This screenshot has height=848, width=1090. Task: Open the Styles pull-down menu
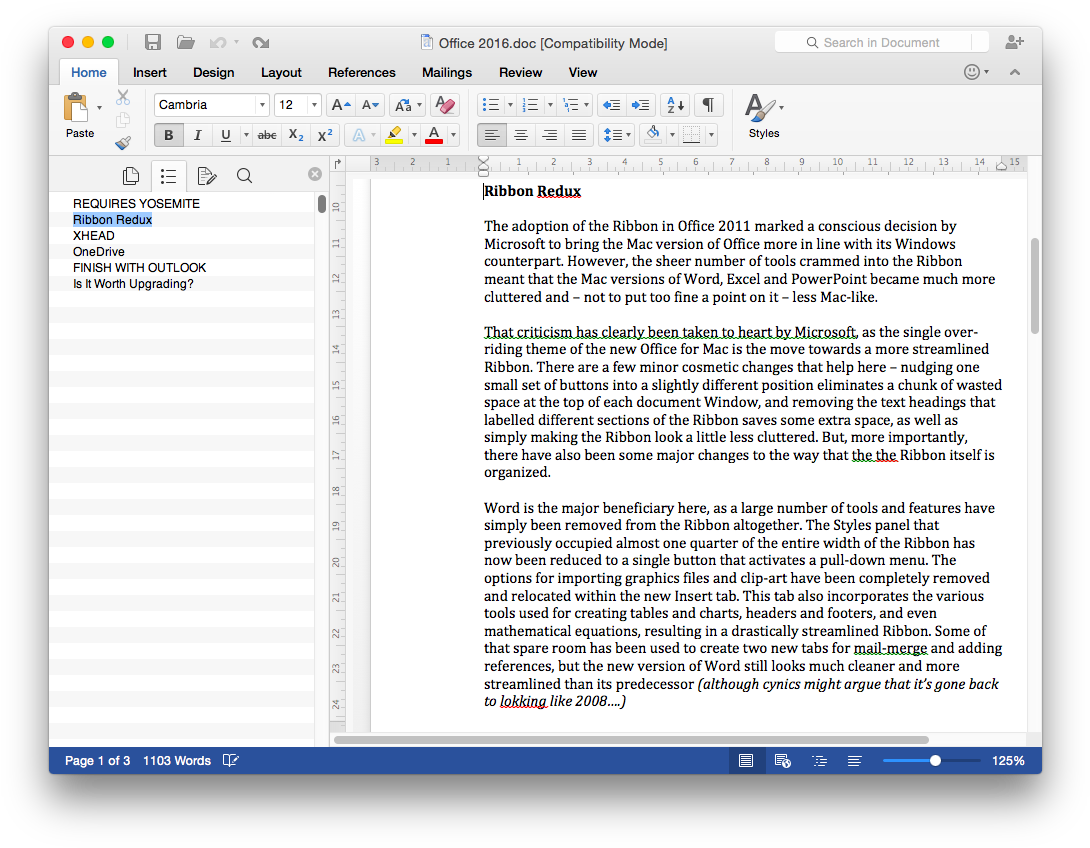tap(763, 115)
